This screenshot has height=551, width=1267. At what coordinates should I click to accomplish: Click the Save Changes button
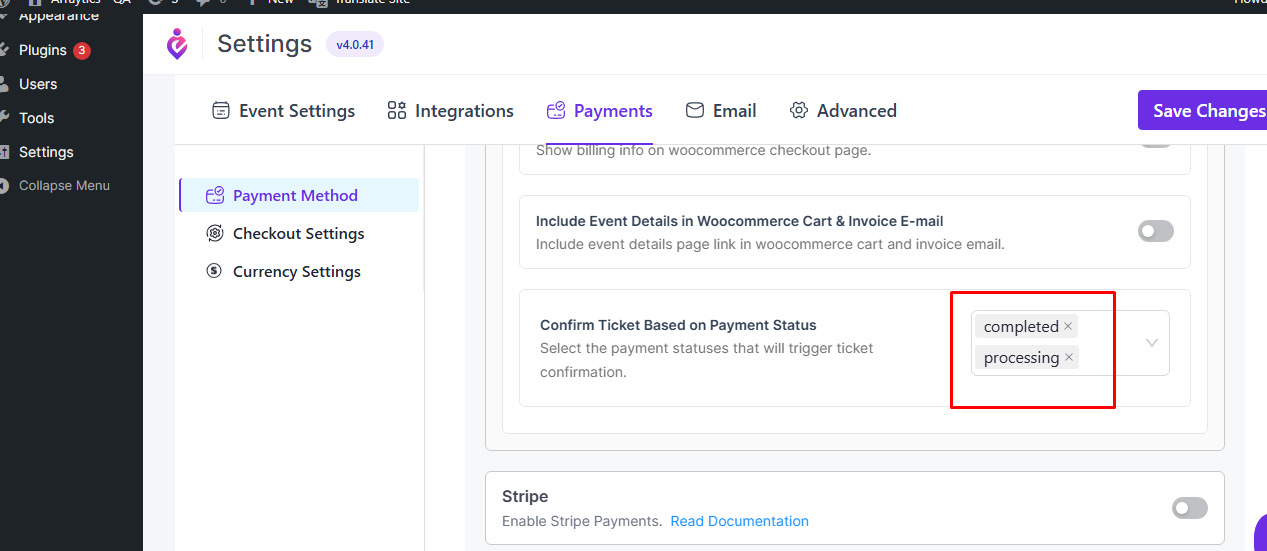pyautogui.click(x=1206, y=111)
